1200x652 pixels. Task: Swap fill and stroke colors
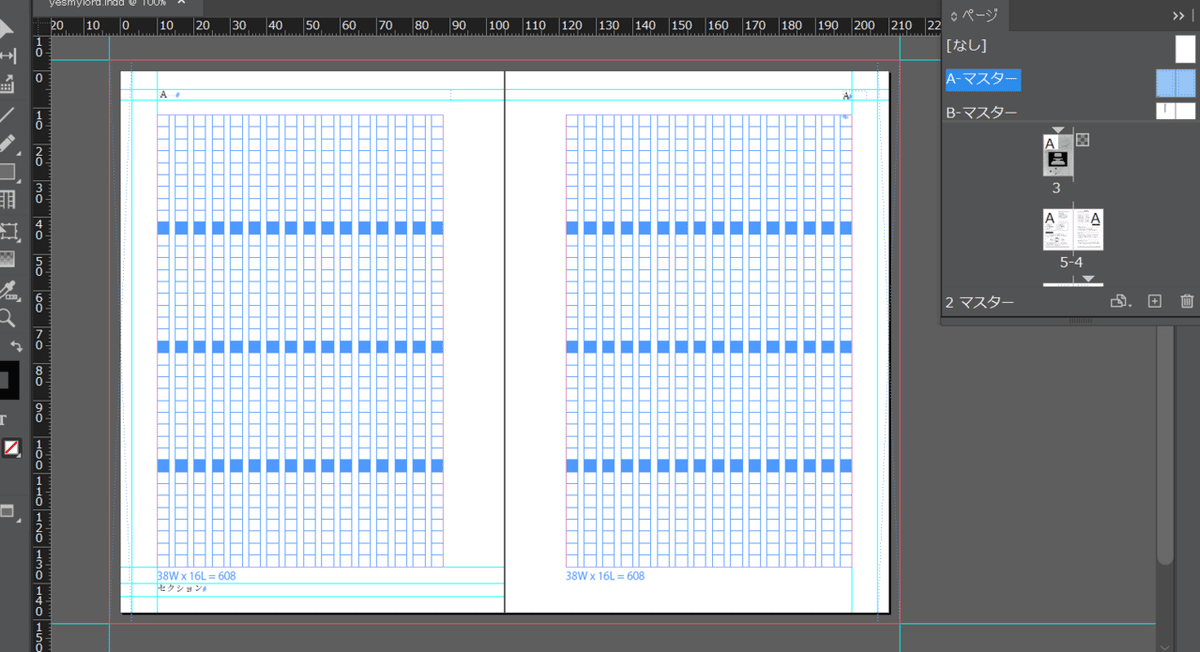pyautogui.click(x=16, y=346)
